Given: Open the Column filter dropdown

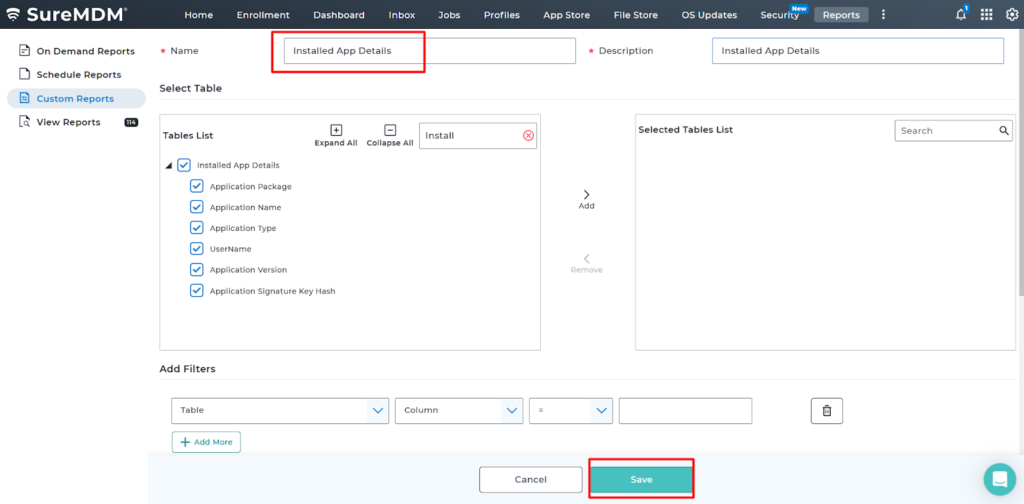Looking at the screenshot, I should 459,410.
